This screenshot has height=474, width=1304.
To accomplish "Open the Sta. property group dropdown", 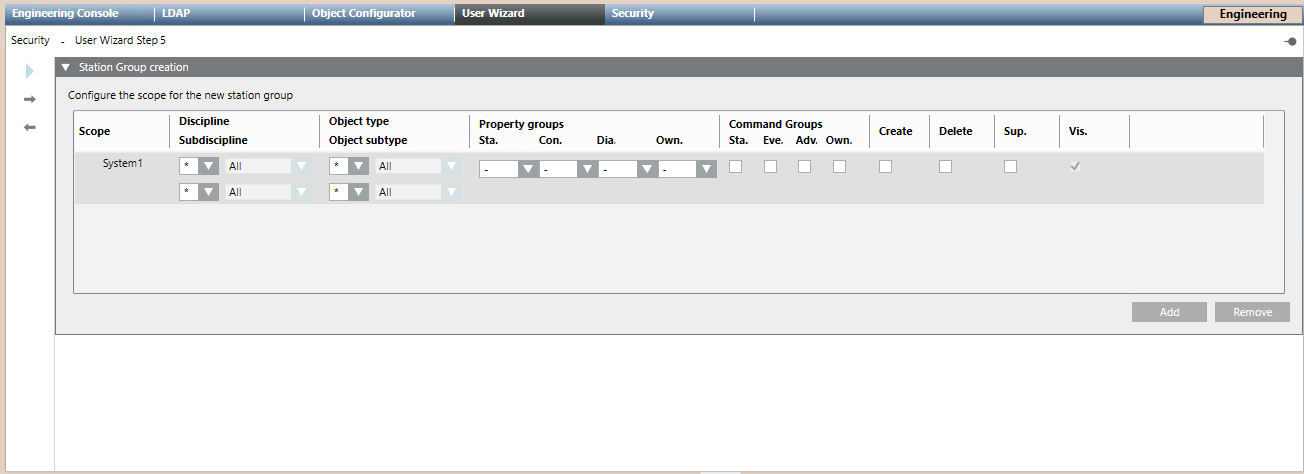I will point(528,170).
